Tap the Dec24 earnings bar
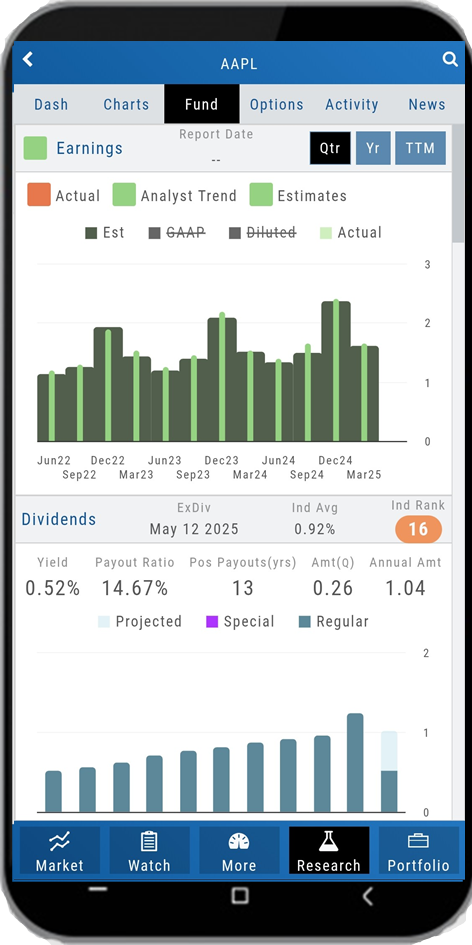The height and width of the screenshot is (945, 472). tap(336, 371)
